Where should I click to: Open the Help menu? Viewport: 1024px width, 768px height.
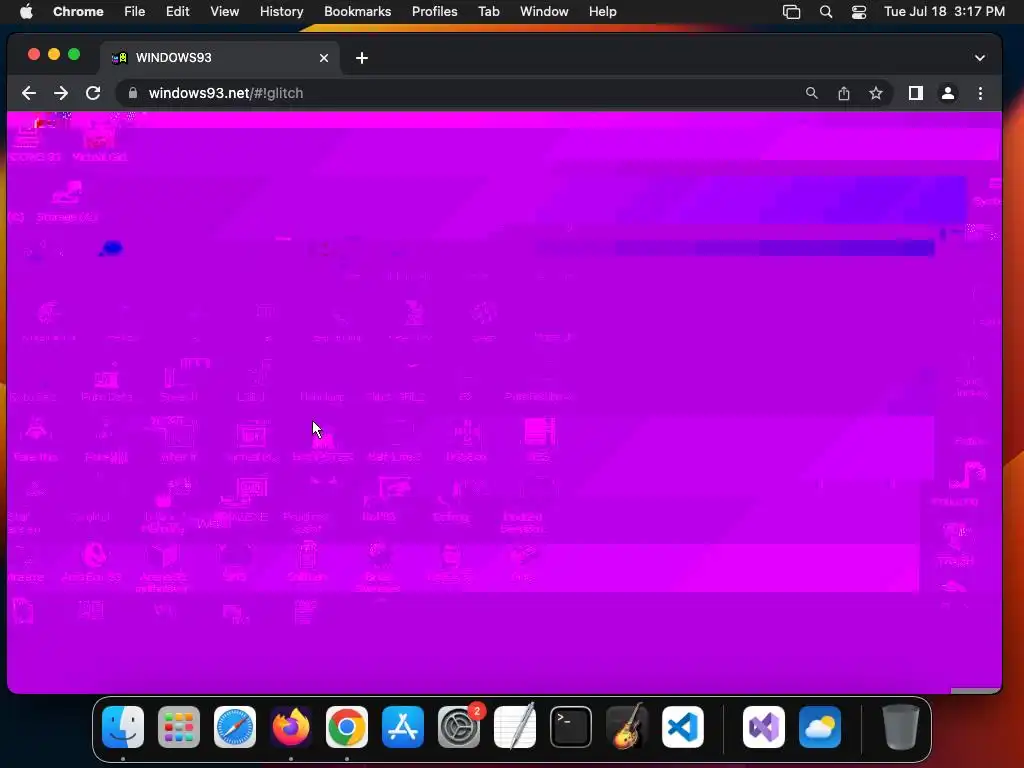(x=602, y=12)
